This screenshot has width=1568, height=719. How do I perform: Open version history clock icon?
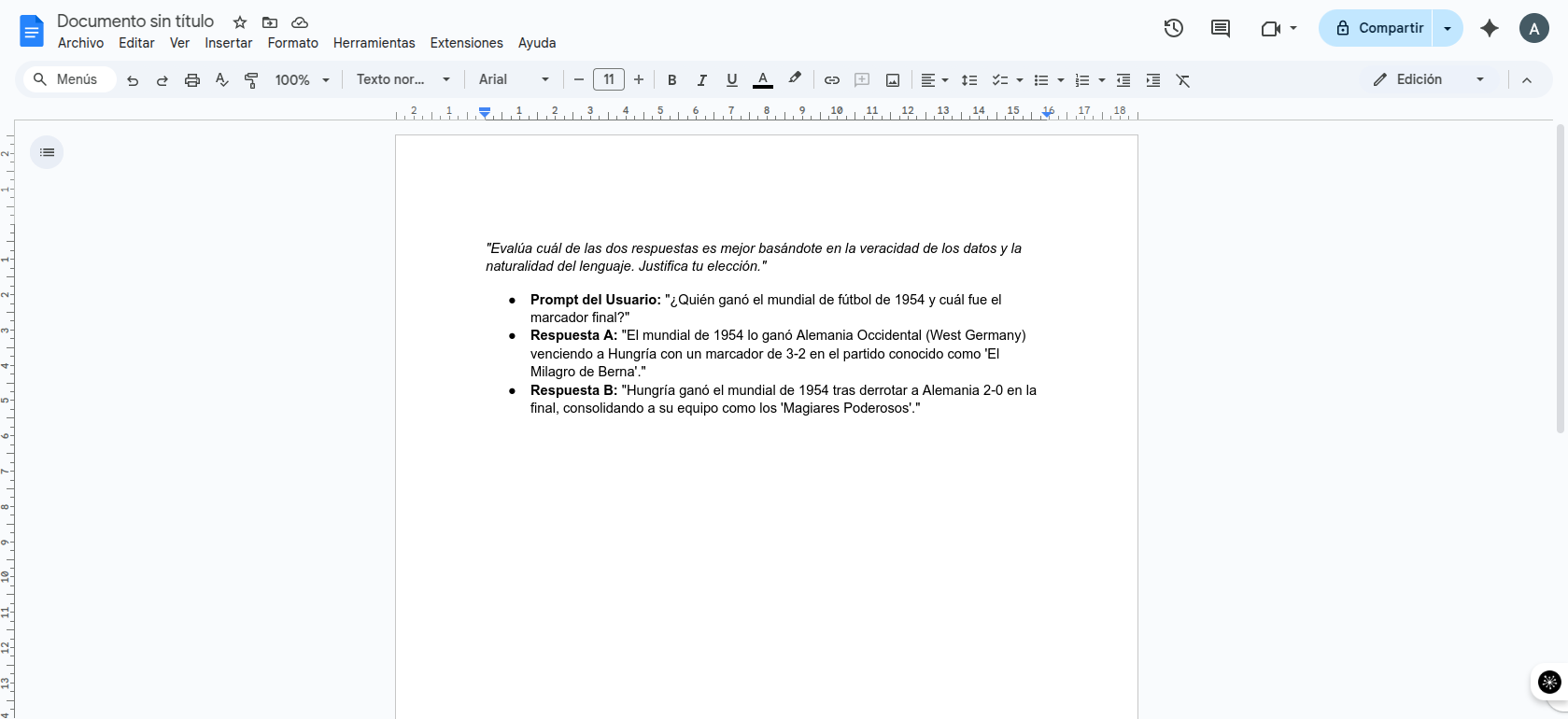tap(1174, 28)
